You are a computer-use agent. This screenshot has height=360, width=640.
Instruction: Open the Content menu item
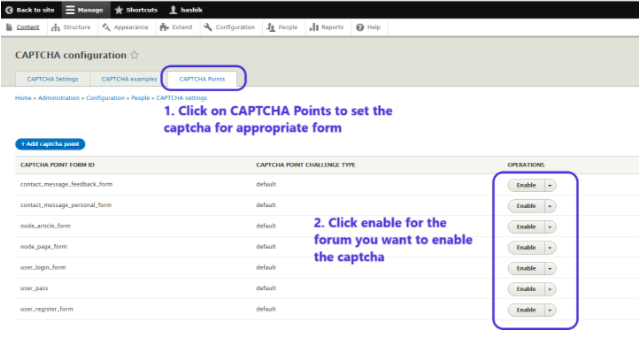[28, 27]
